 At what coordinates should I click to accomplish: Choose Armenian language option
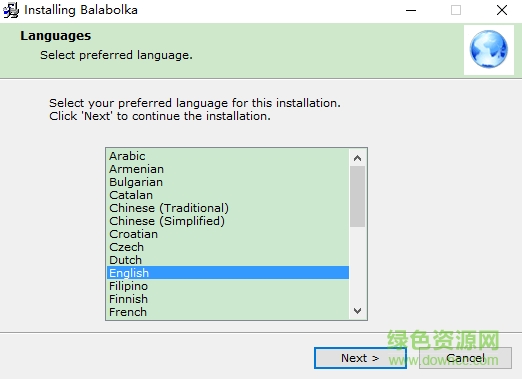click(228, 169)
